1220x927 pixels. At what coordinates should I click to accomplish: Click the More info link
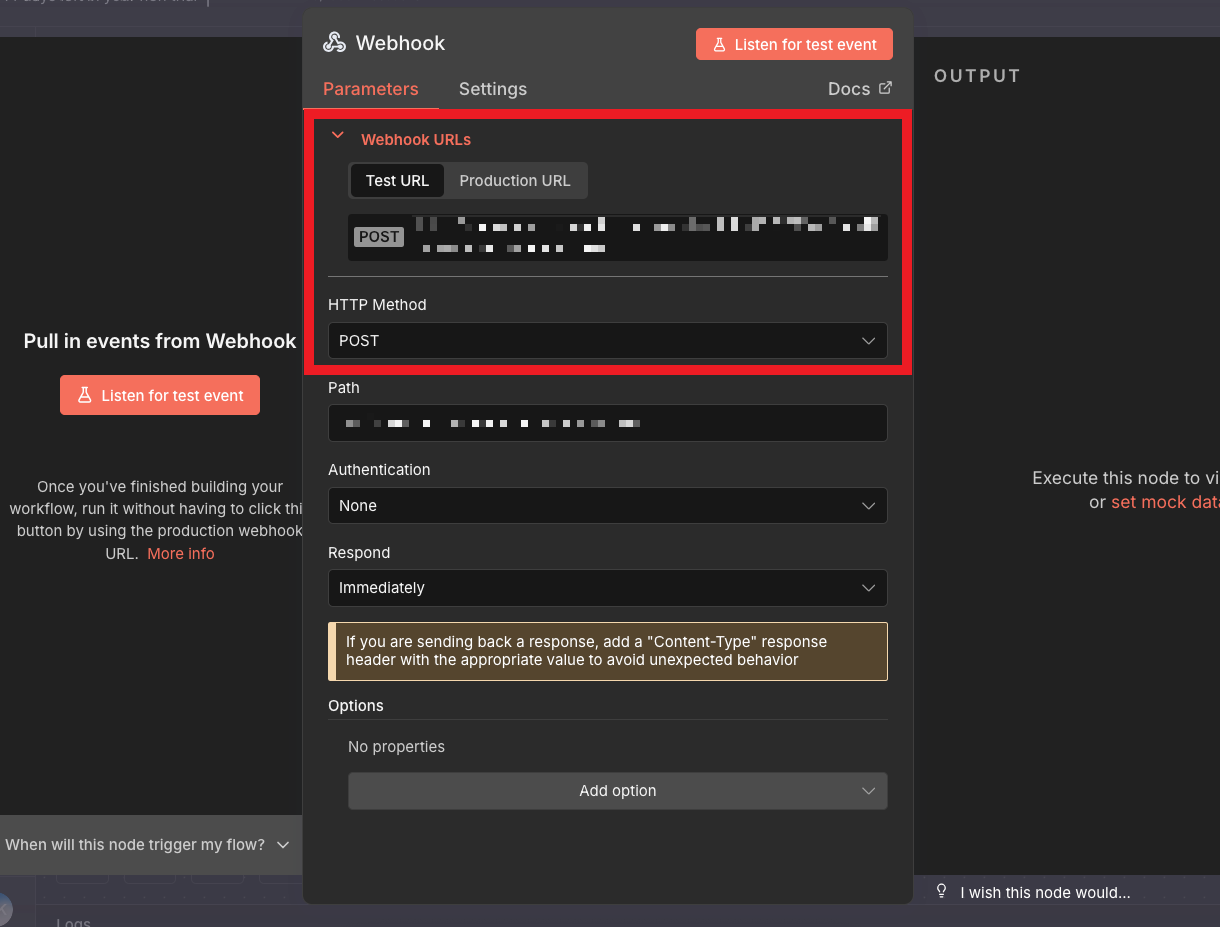point(181,553)
